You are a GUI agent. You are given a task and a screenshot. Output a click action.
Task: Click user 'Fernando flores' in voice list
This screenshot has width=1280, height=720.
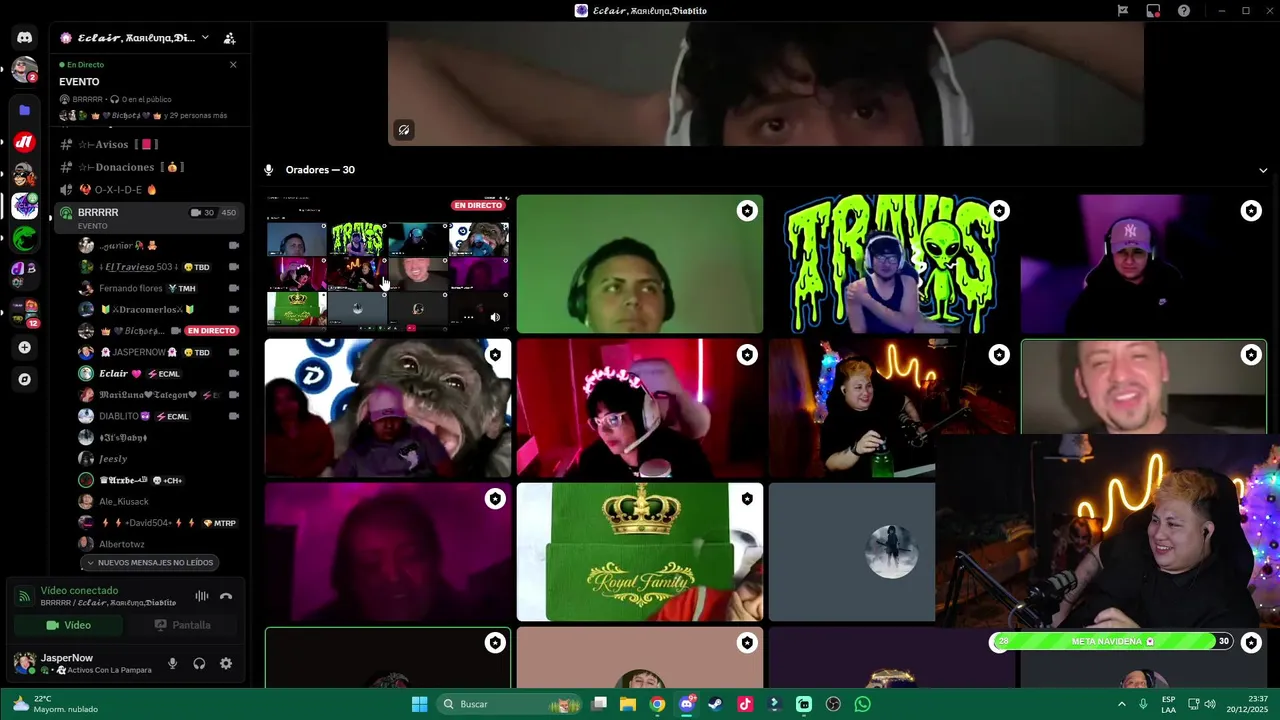point(160,288)
